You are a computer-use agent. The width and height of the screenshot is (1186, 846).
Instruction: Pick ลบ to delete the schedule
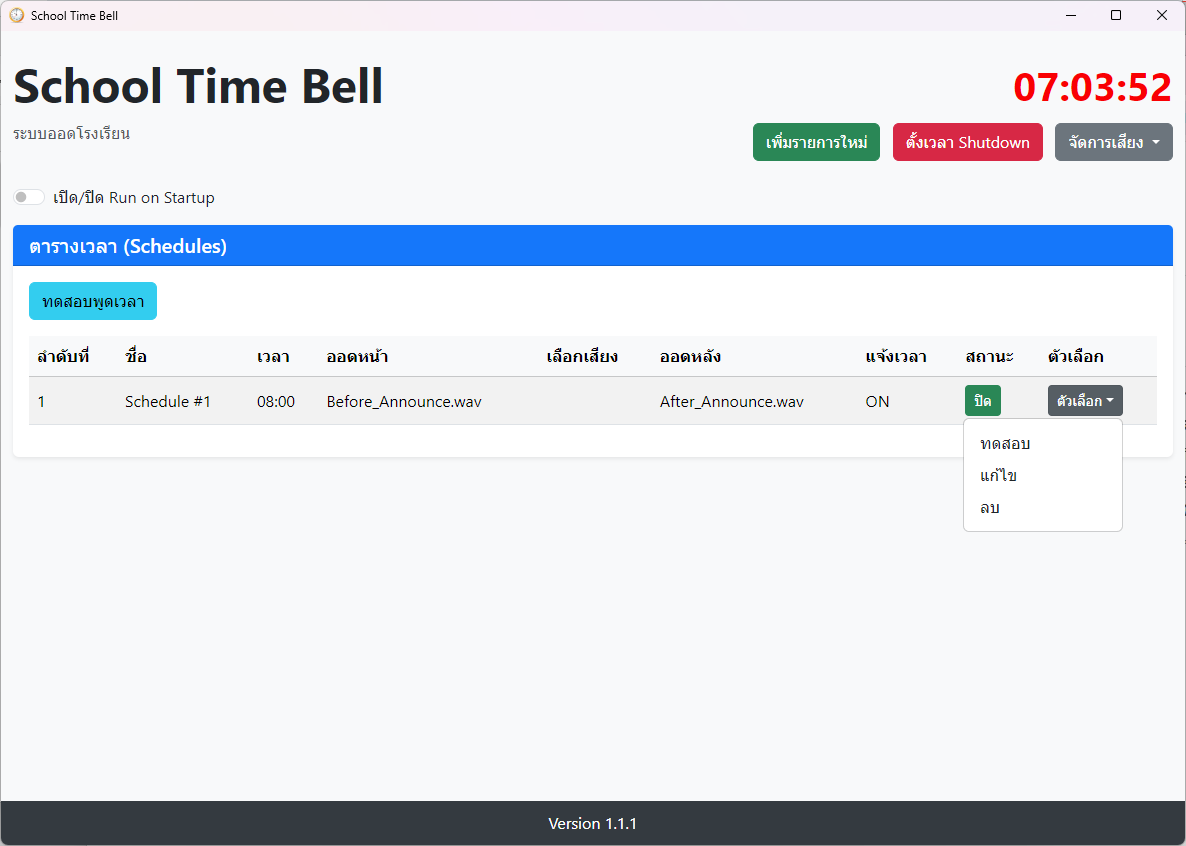click(x=990, y=508)
